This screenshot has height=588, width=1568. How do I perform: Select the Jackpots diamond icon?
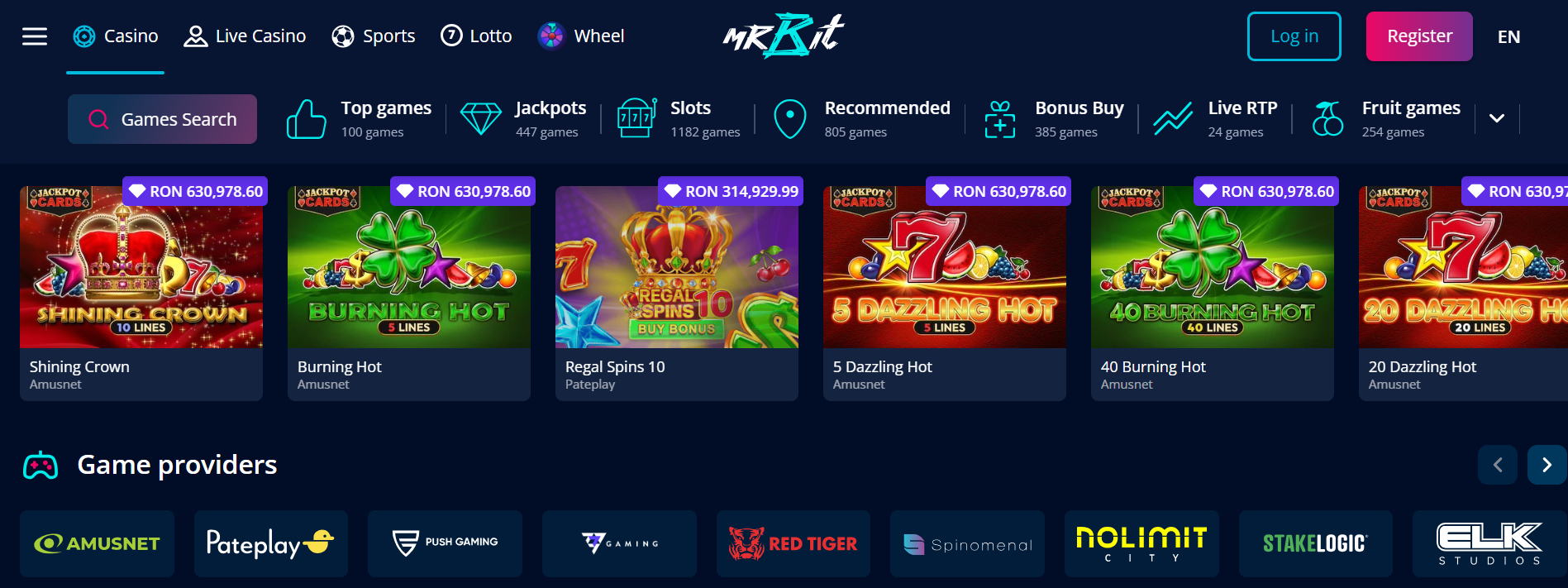481,119
